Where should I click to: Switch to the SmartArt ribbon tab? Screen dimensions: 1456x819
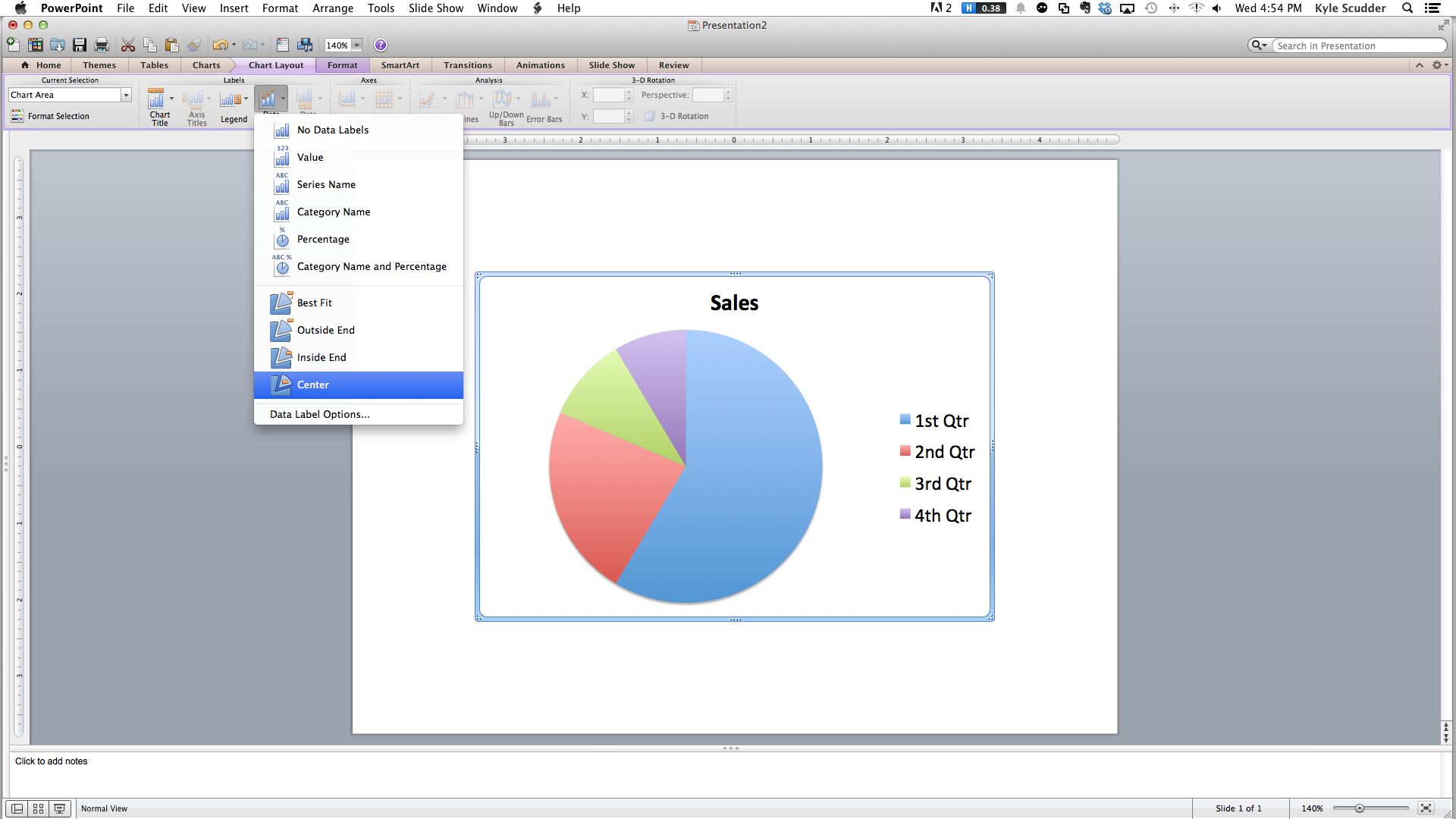tap(401, 65)
